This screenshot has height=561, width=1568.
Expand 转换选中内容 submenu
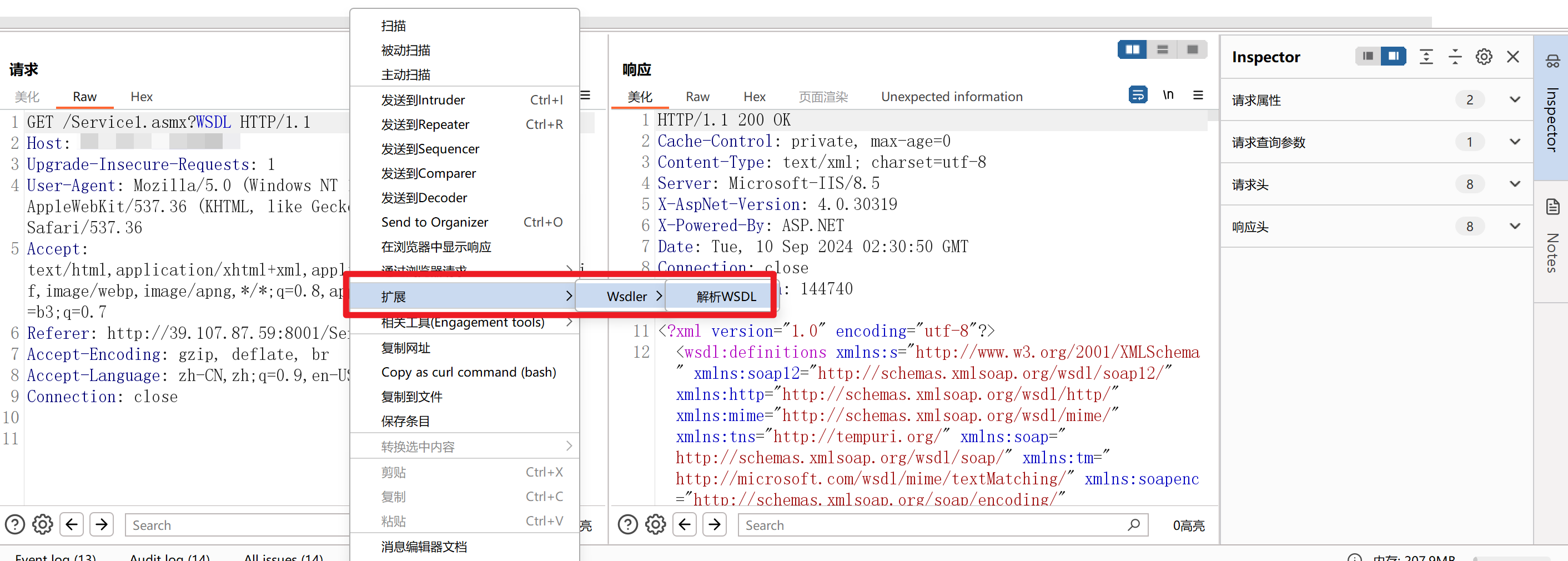point(464,447)
